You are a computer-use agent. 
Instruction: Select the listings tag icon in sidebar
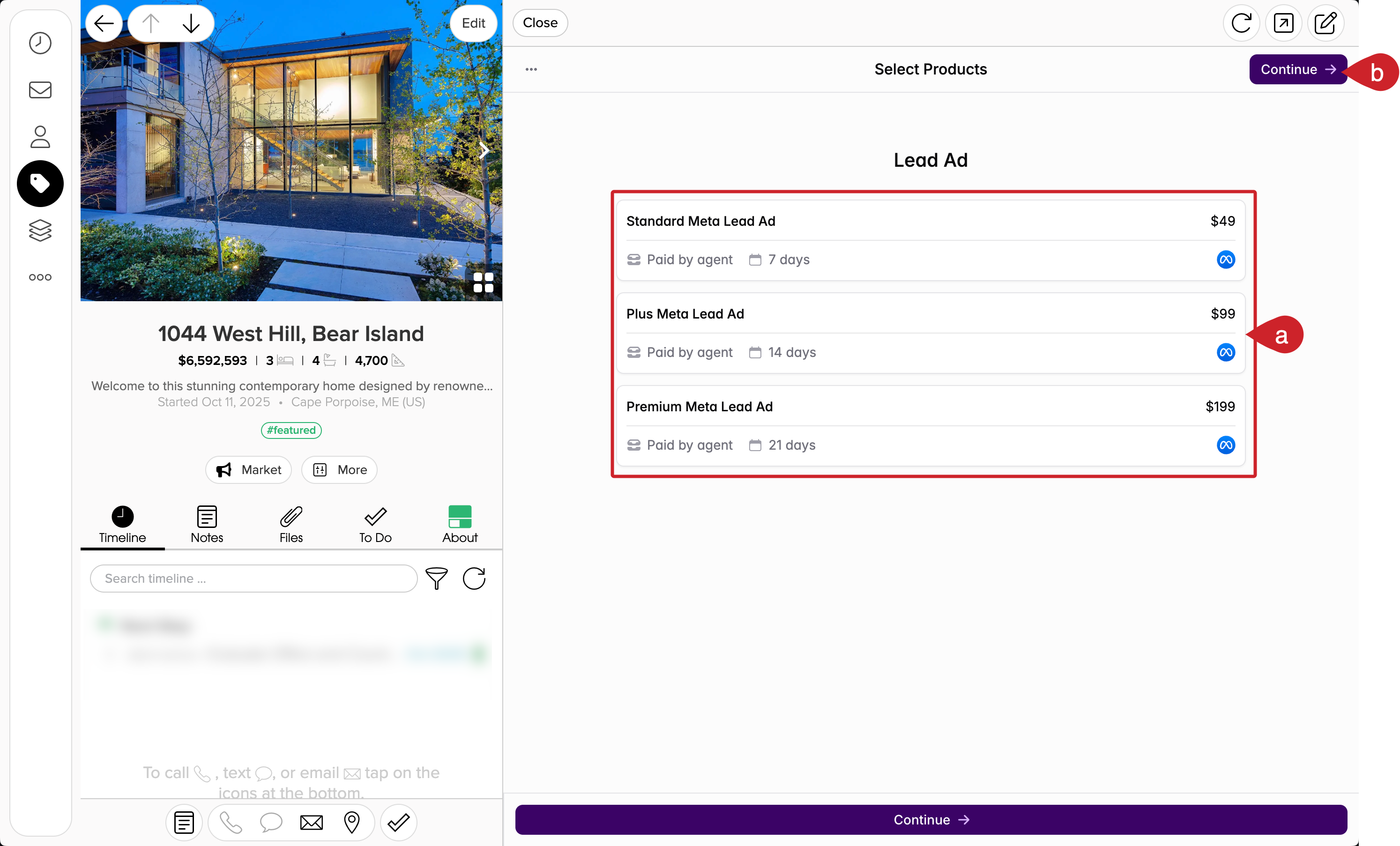click(40, 184)
